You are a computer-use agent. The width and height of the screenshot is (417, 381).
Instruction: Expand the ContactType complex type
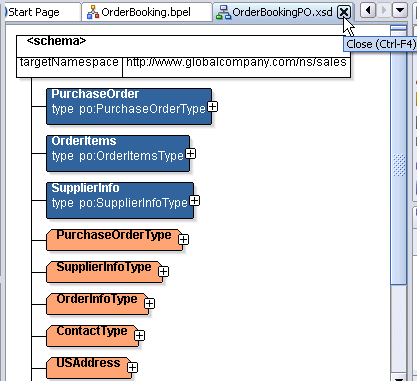point(139,335)
